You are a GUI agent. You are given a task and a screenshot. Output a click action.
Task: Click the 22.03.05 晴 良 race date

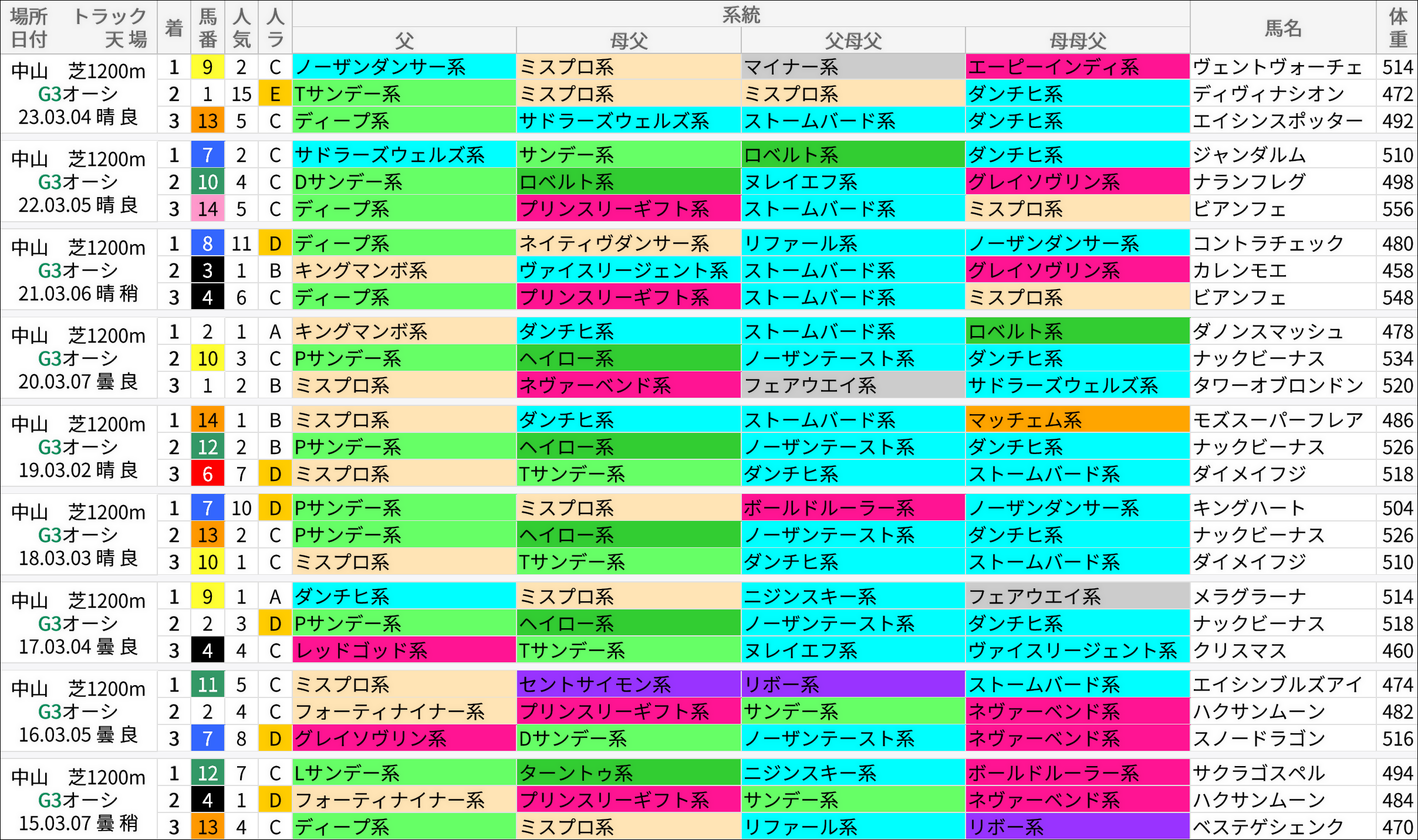[78, 205]
